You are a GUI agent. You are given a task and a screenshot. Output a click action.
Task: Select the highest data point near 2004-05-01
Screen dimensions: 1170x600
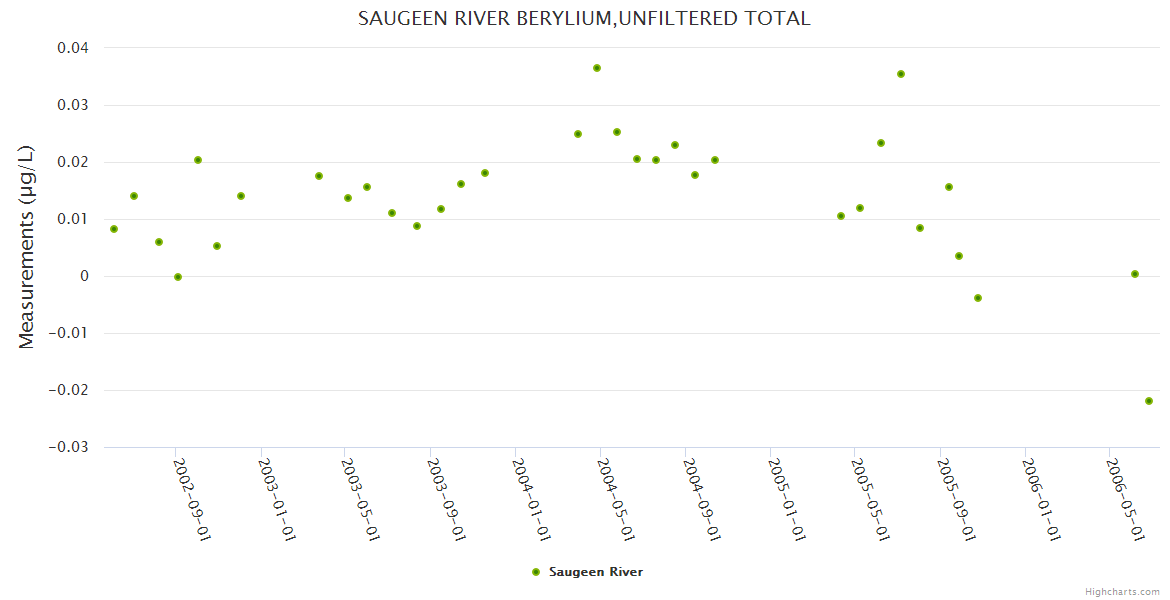tap(597, 68)
